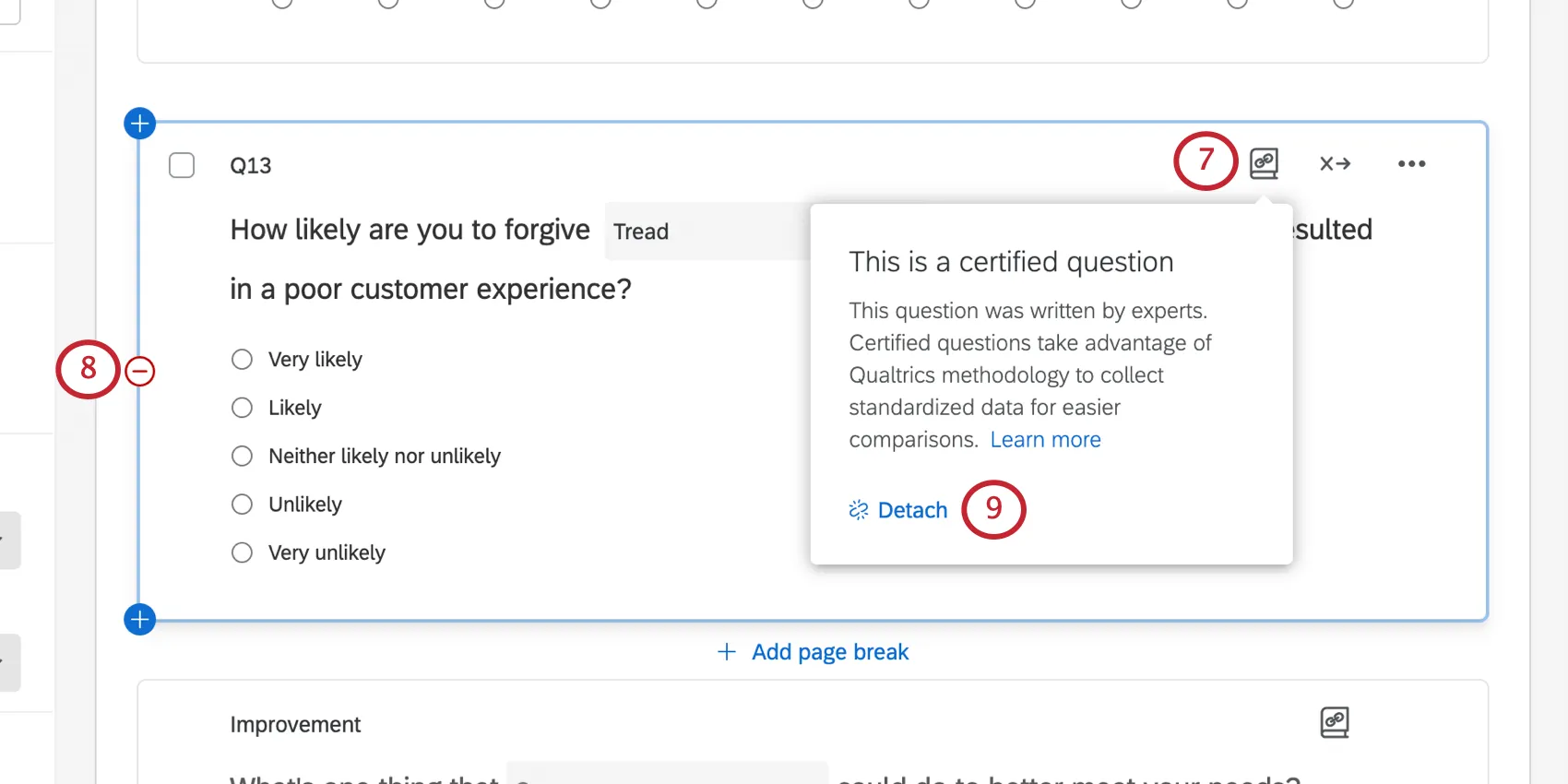Click the plus icon above Q13 to add question
This screenshot has width=1568, height=784.
[x=139, y=123]
